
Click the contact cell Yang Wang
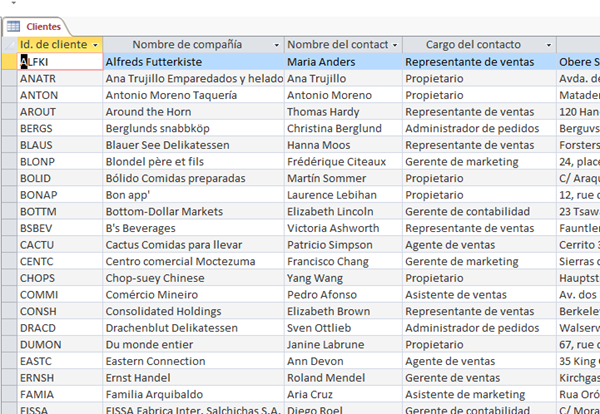coord(343,278)
